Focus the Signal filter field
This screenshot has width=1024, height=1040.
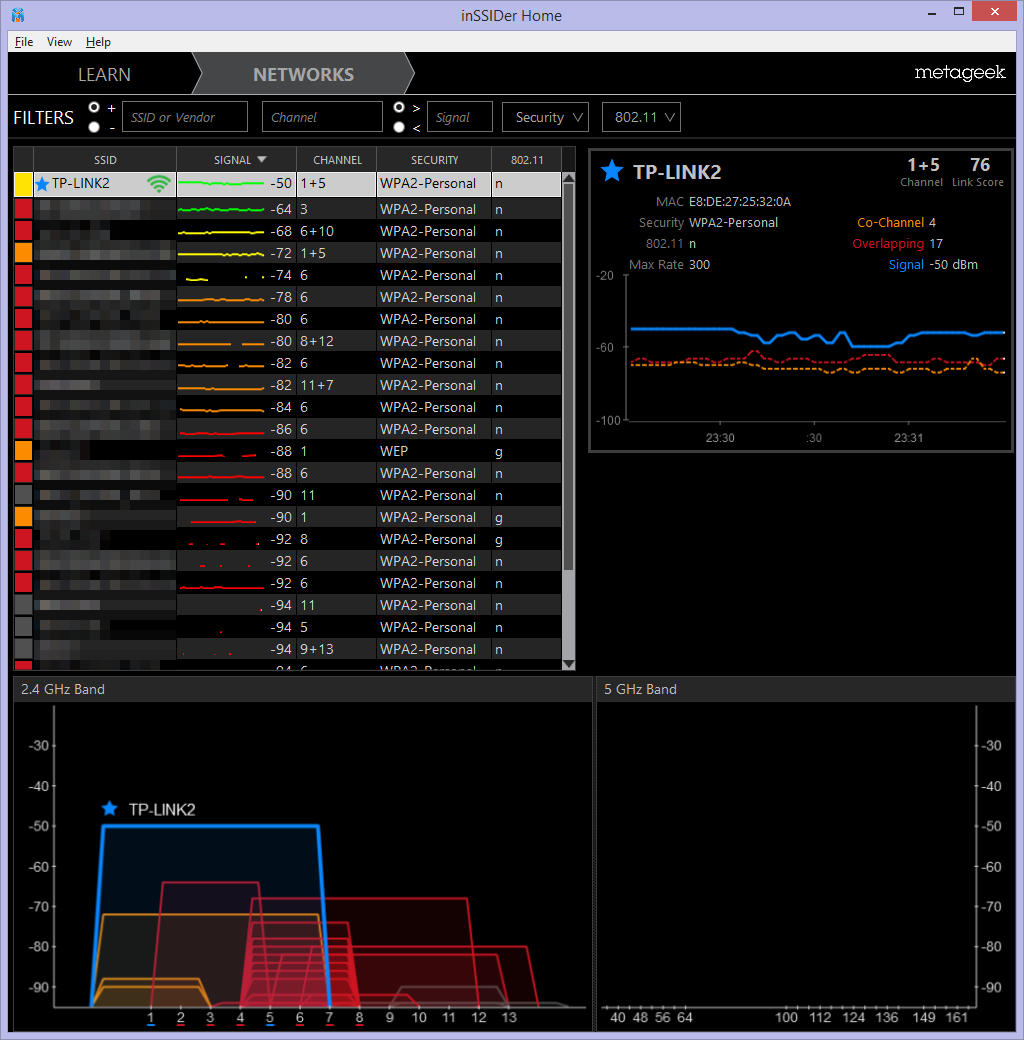[460, 117]
